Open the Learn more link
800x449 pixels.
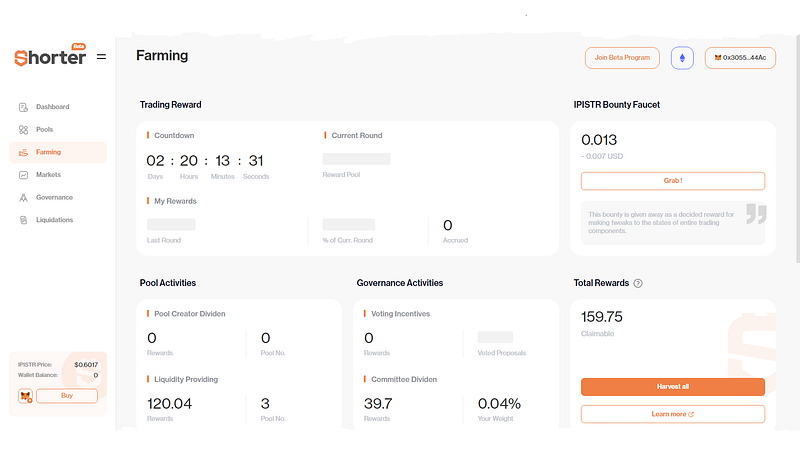[x=672, y=414]
